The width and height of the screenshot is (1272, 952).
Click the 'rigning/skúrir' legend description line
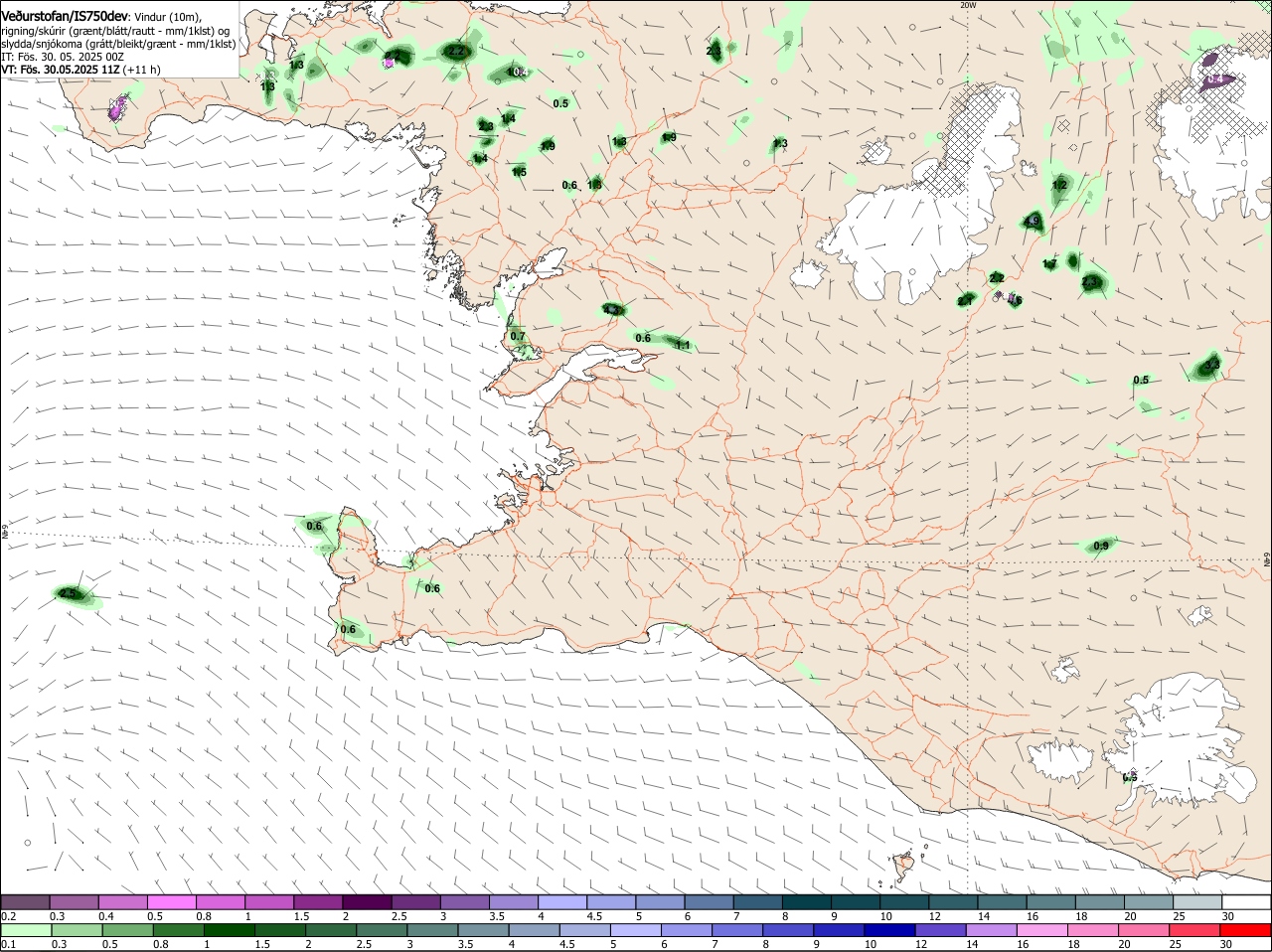[x=115, y=31]
